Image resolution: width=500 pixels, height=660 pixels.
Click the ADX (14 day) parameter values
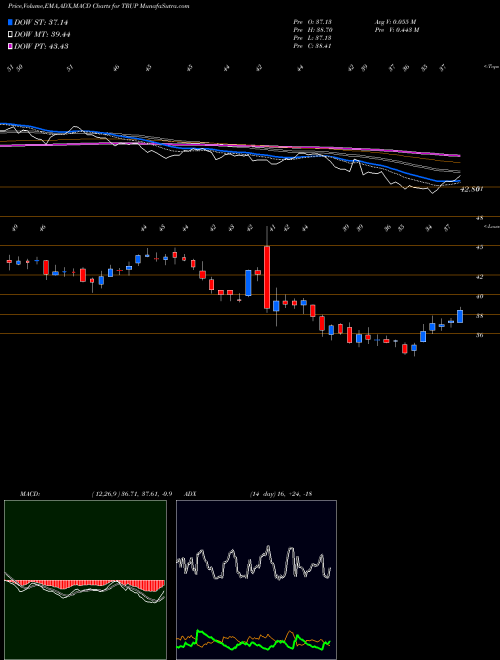click(281, 494)
